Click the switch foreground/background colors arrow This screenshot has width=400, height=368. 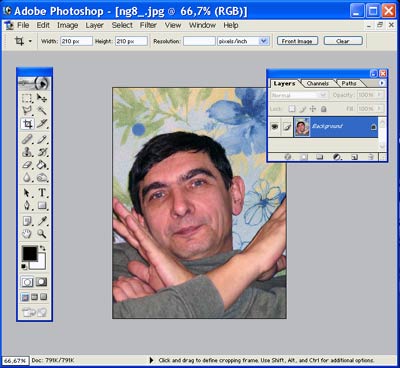click(42, 248)
